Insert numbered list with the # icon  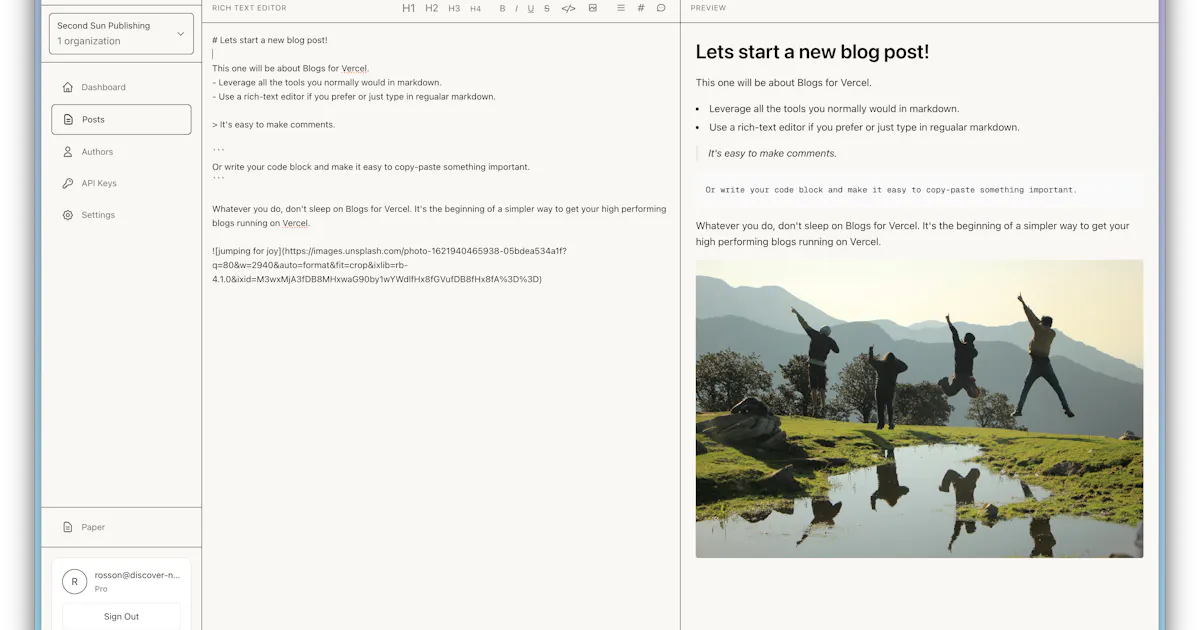[x=641, y=8]
